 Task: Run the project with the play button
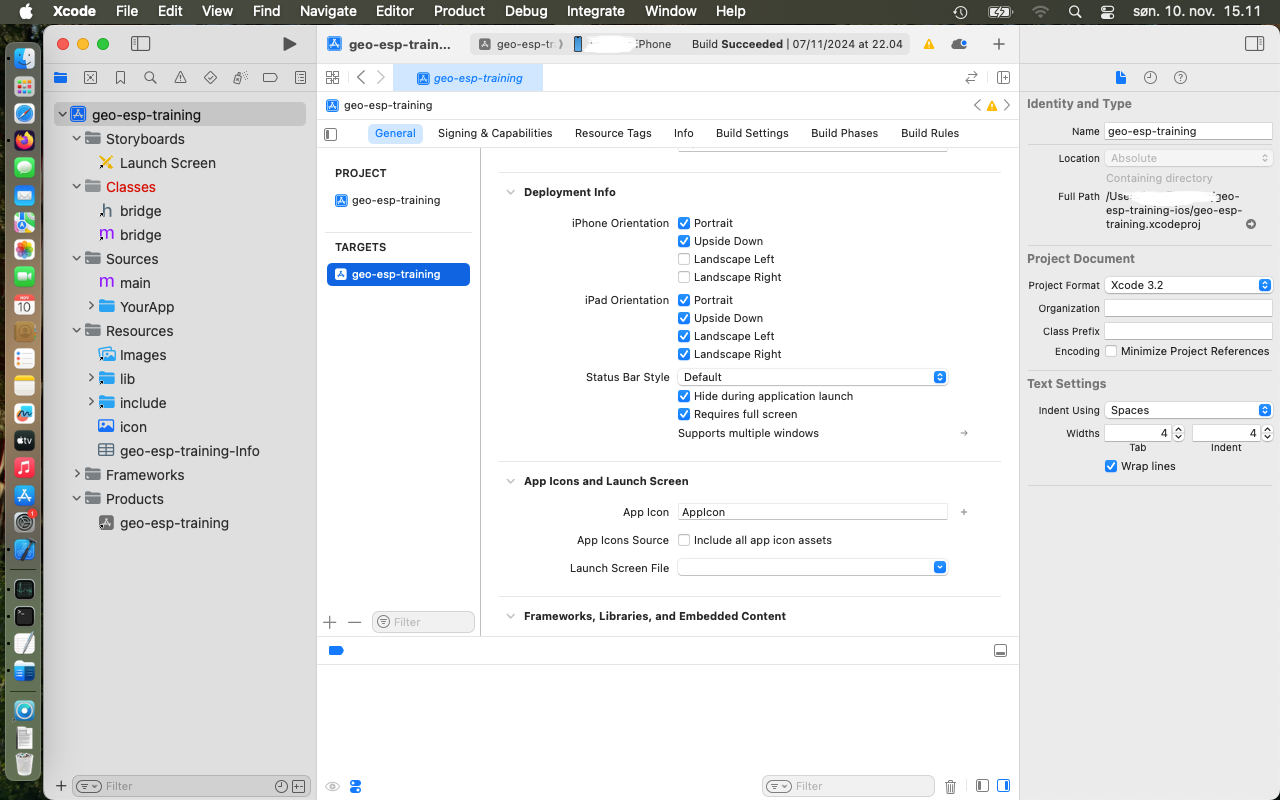click(x=289, y=44)
